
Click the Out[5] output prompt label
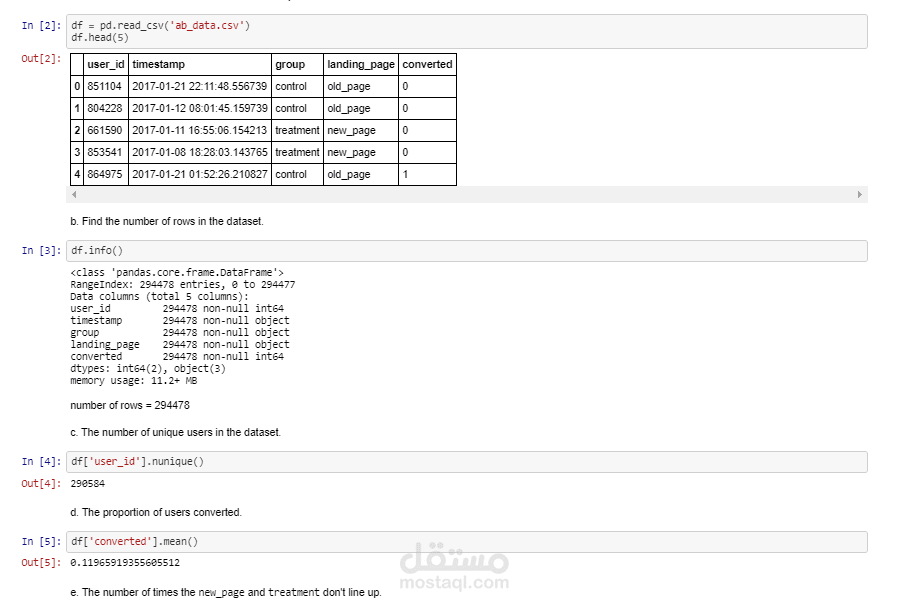point(41,563)
